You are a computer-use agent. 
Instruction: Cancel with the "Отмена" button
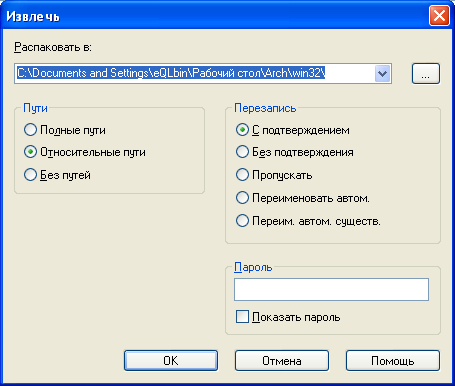(282, 360)
